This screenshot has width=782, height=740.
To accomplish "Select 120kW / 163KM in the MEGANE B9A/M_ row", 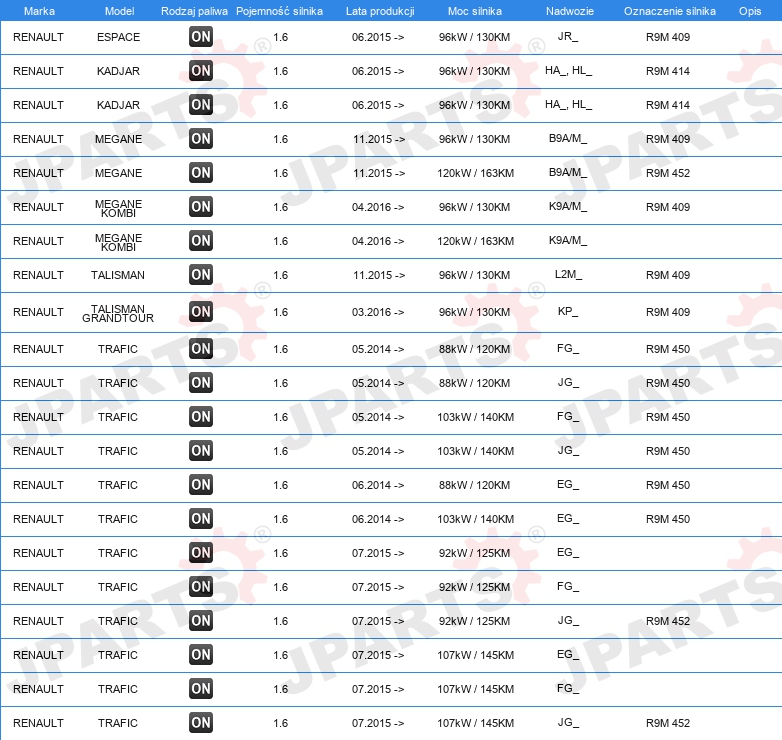I will tap(475, 173).
